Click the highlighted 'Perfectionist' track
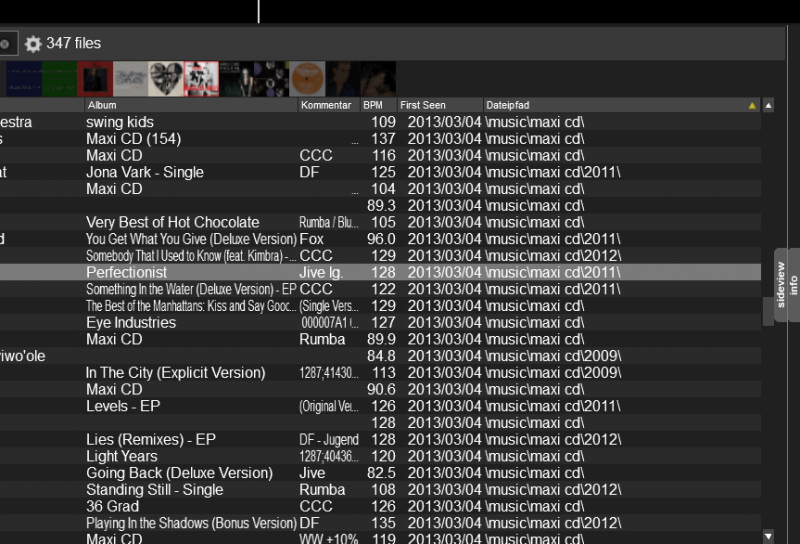The image size is (800, 544). pyautogui.click(x=380, y=273)
